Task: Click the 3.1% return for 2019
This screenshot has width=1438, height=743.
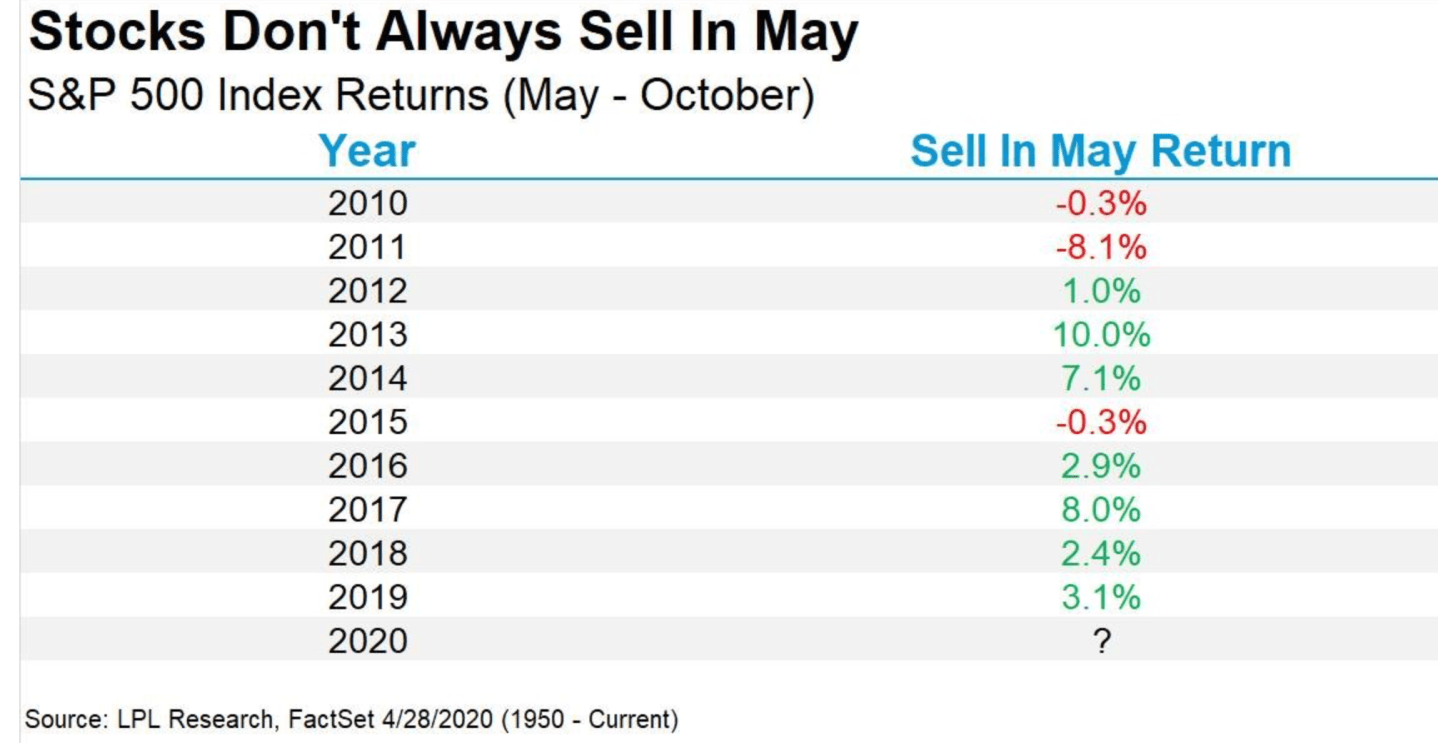Action: pos(1100,597)
